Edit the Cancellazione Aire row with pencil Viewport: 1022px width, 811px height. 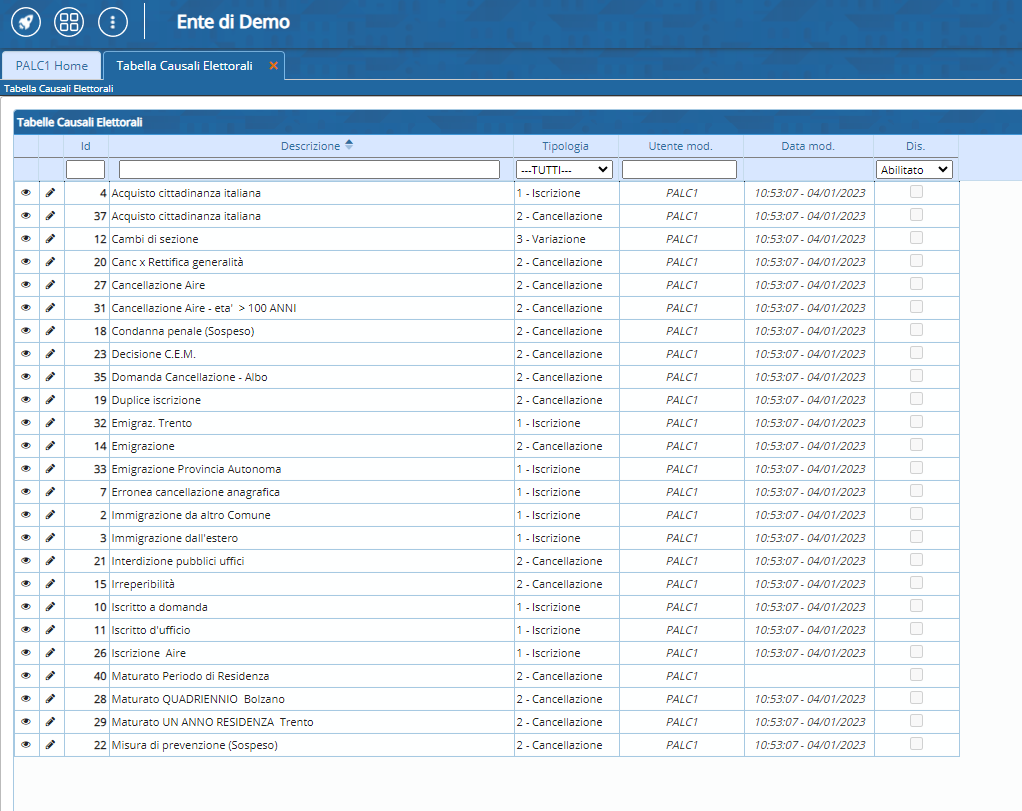[51, 285]
